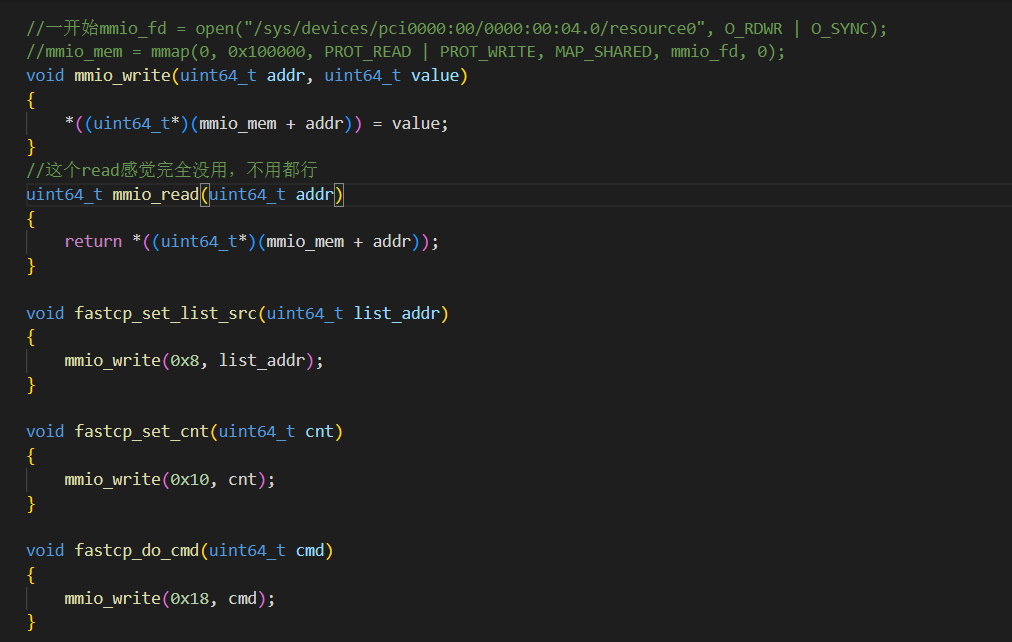
Task: Click the fastcp_set_list_src function name
Action: tap(166, 313)
